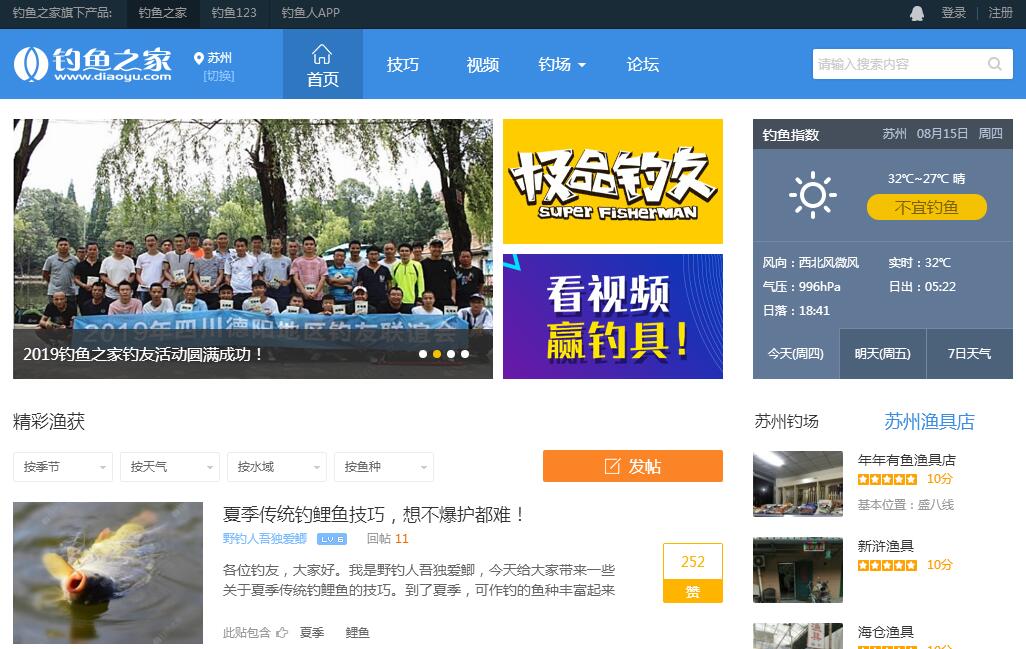This screenshot has height=649, width=1026.
Task: Click the 不宜钓鱼 fishing index button
Action: click(x=927, y=207)
